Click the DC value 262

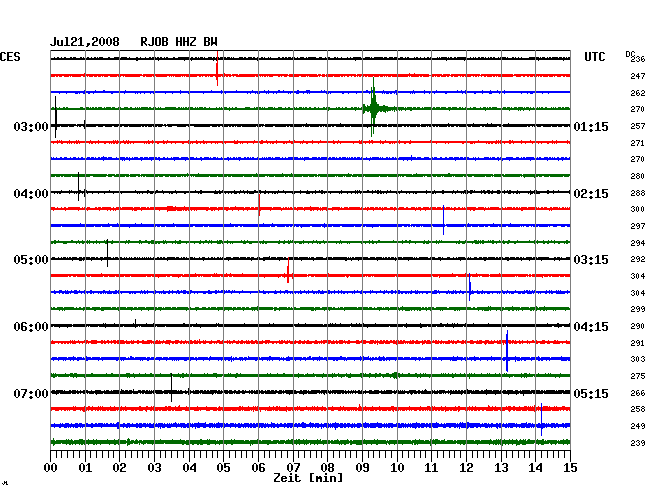coord(638,93)
